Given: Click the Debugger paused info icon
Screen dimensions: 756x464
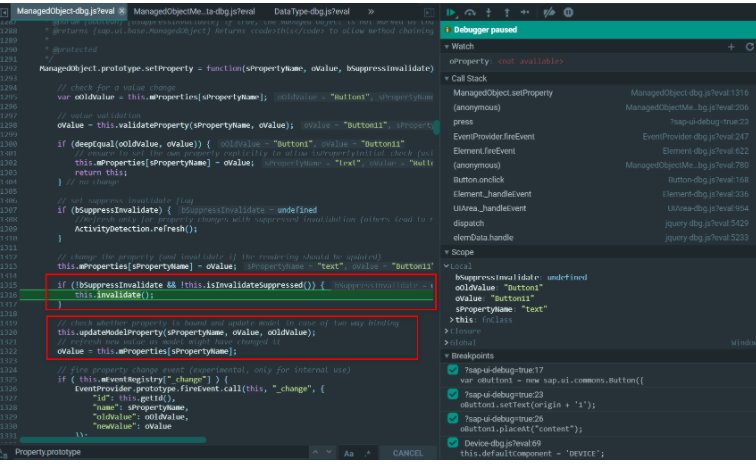Looking at the screenshot, I should [447, 30].
